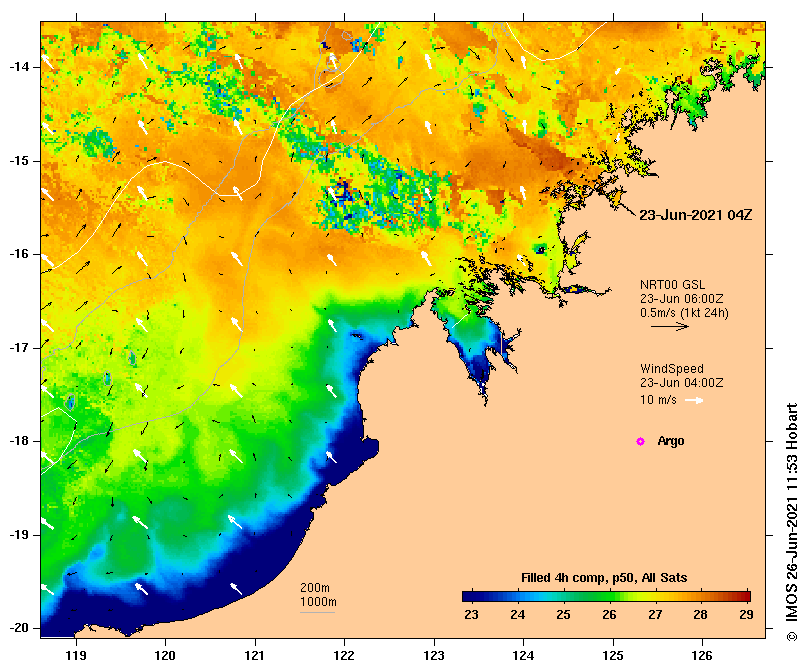Click the '-20' latitude axis label
Viewport: 809px width, 672px height.
pyautogui.click(x=19, y=628)
